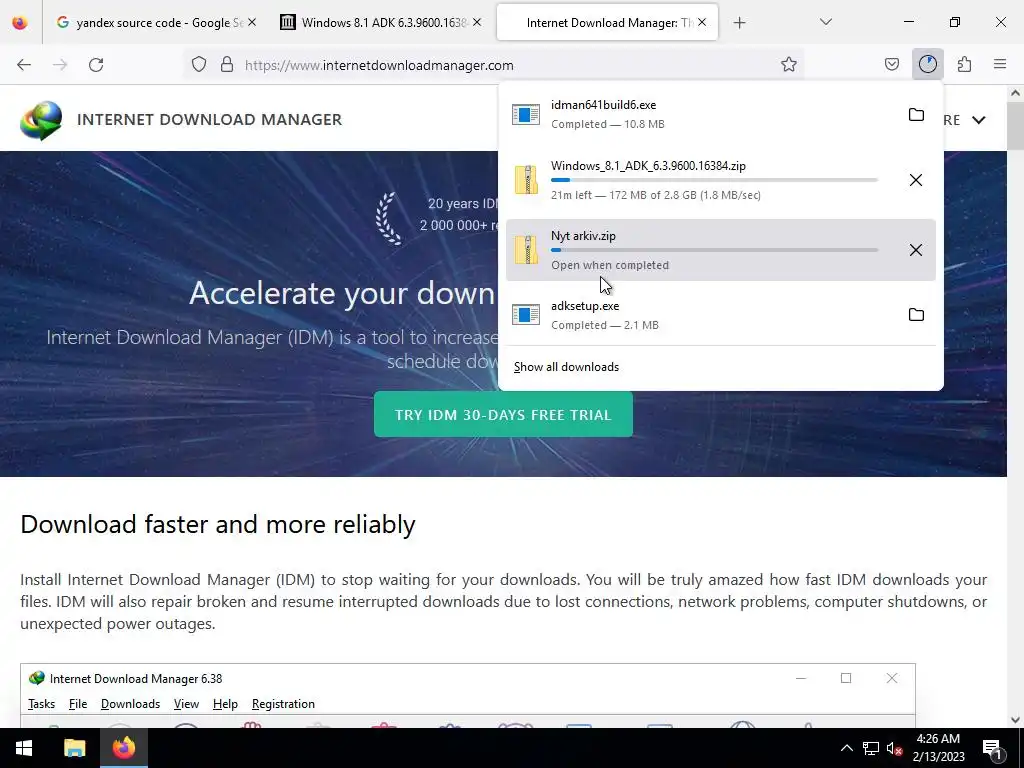Click INTERNET DOWNLOAD MANAGER site title

pyautogui.click(x=210, y=120)
